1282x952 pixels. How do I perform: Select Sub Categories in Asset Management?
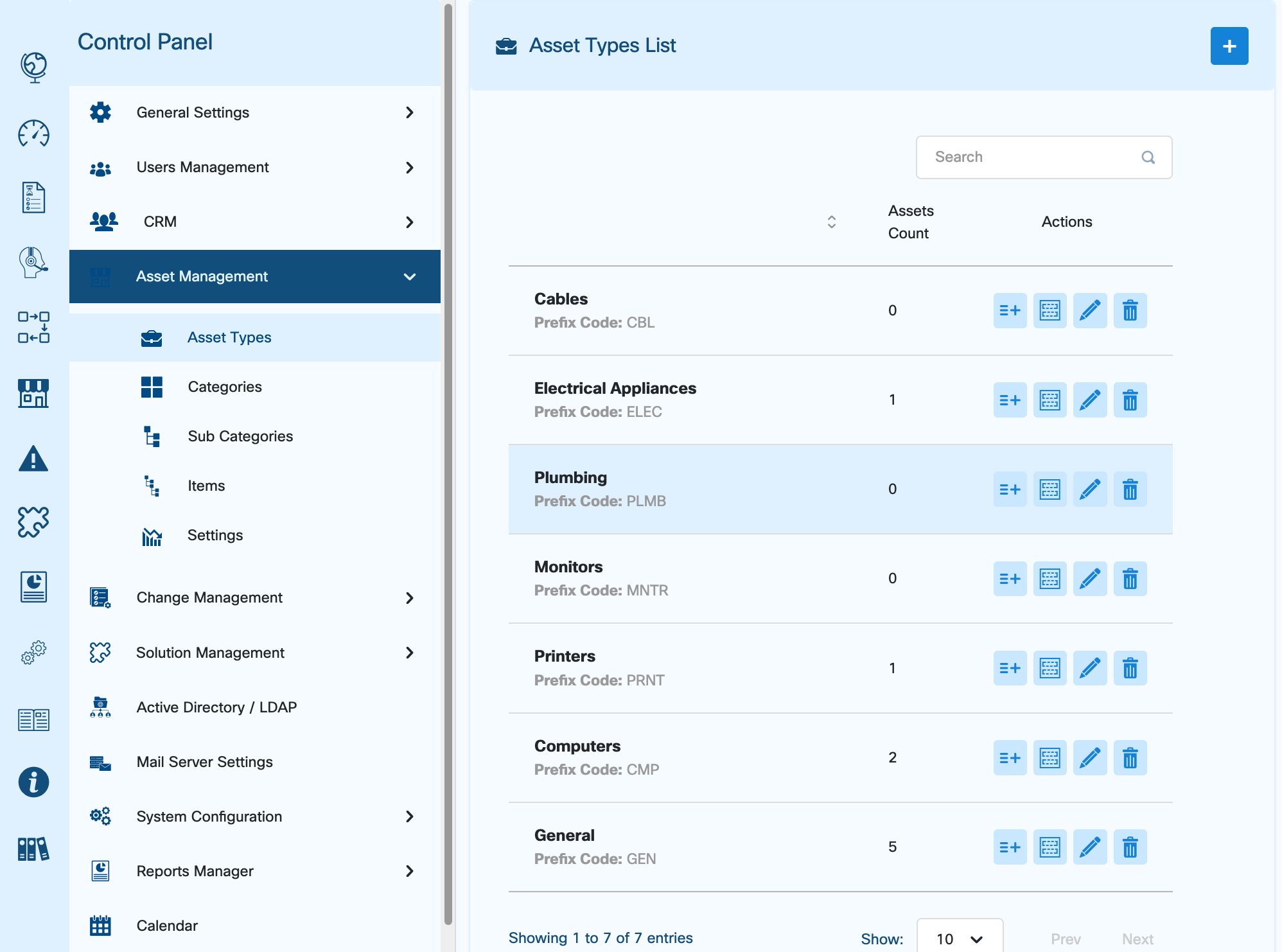240,436
